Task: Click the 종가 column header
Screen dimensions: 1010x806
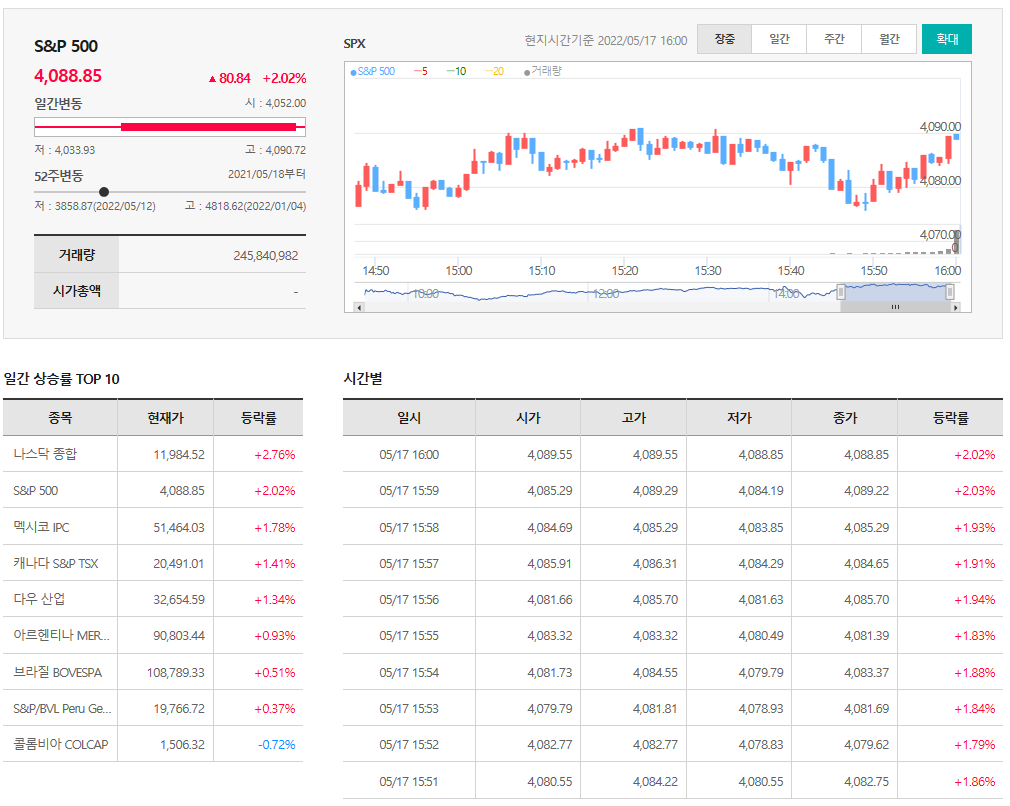Action: pos(845,417)
